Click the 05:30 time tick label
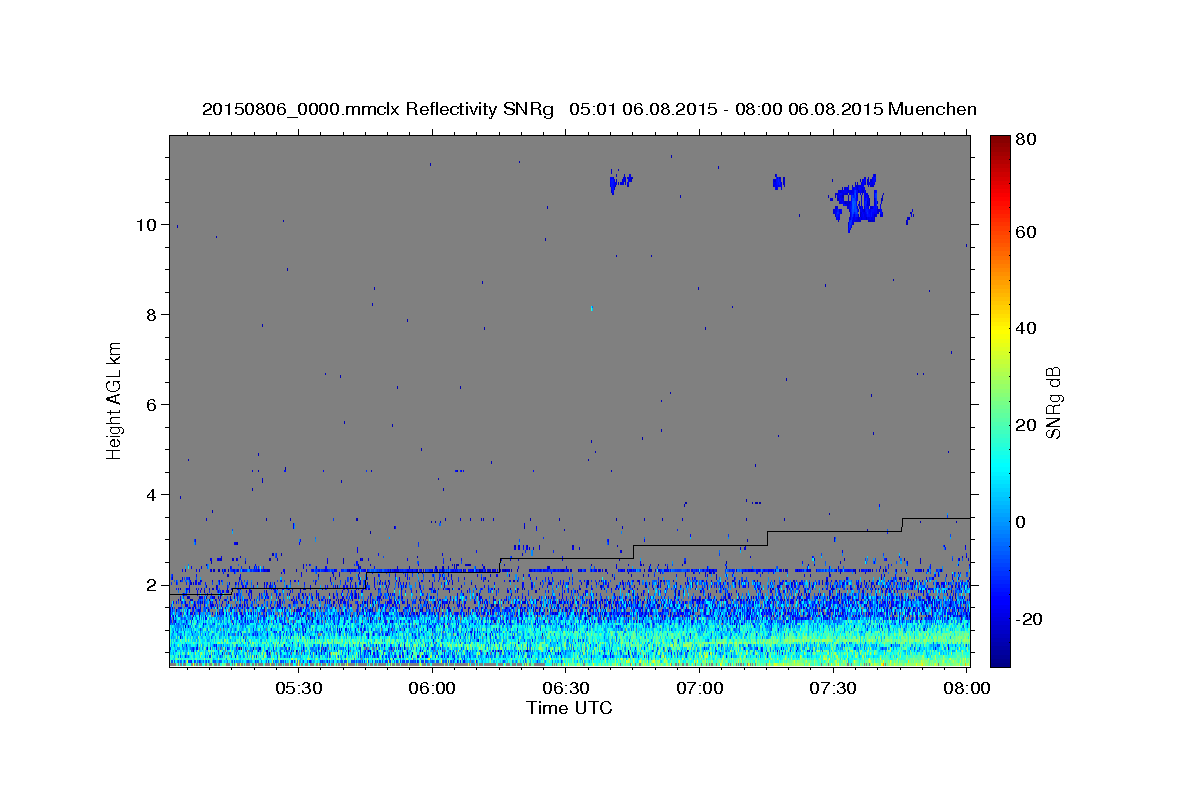 pyautogui.click(x=298, y=689)
